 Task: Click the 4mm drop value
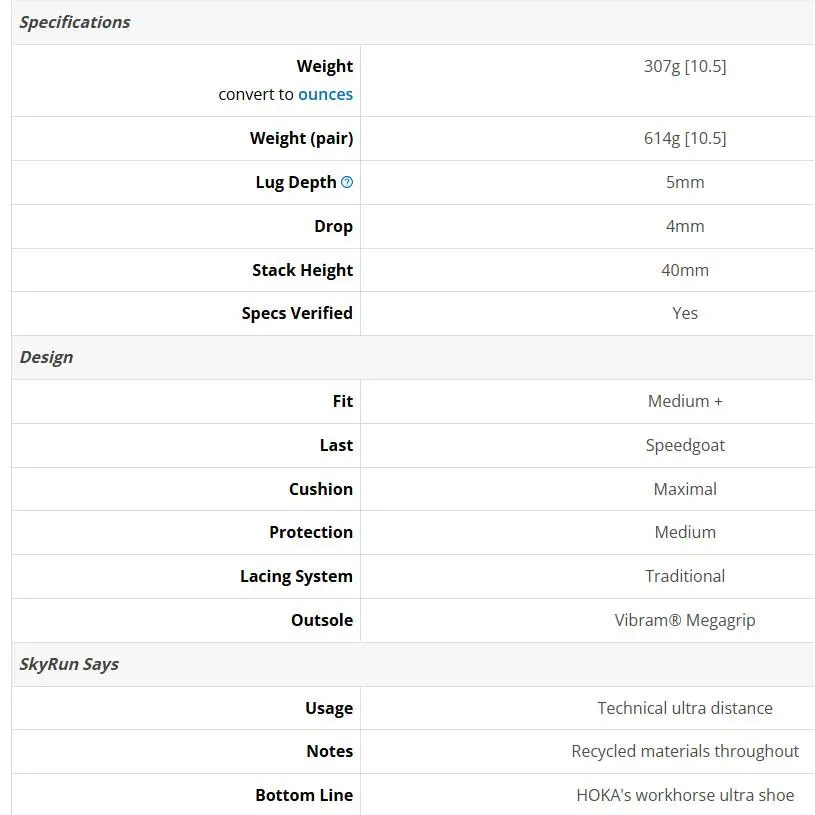point(685,226)
